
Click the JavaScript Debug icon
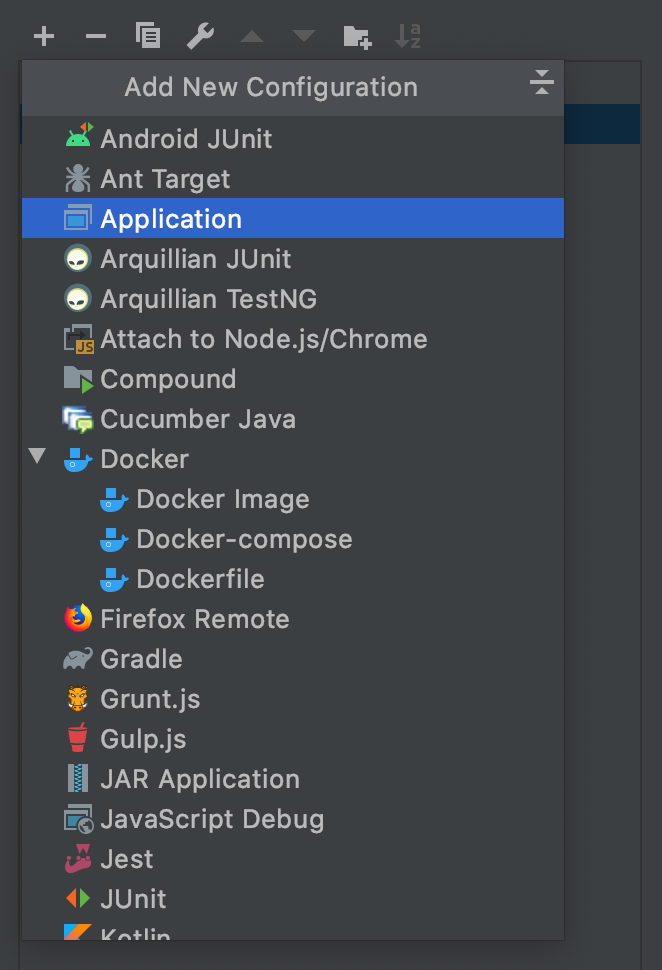(79, 819)
